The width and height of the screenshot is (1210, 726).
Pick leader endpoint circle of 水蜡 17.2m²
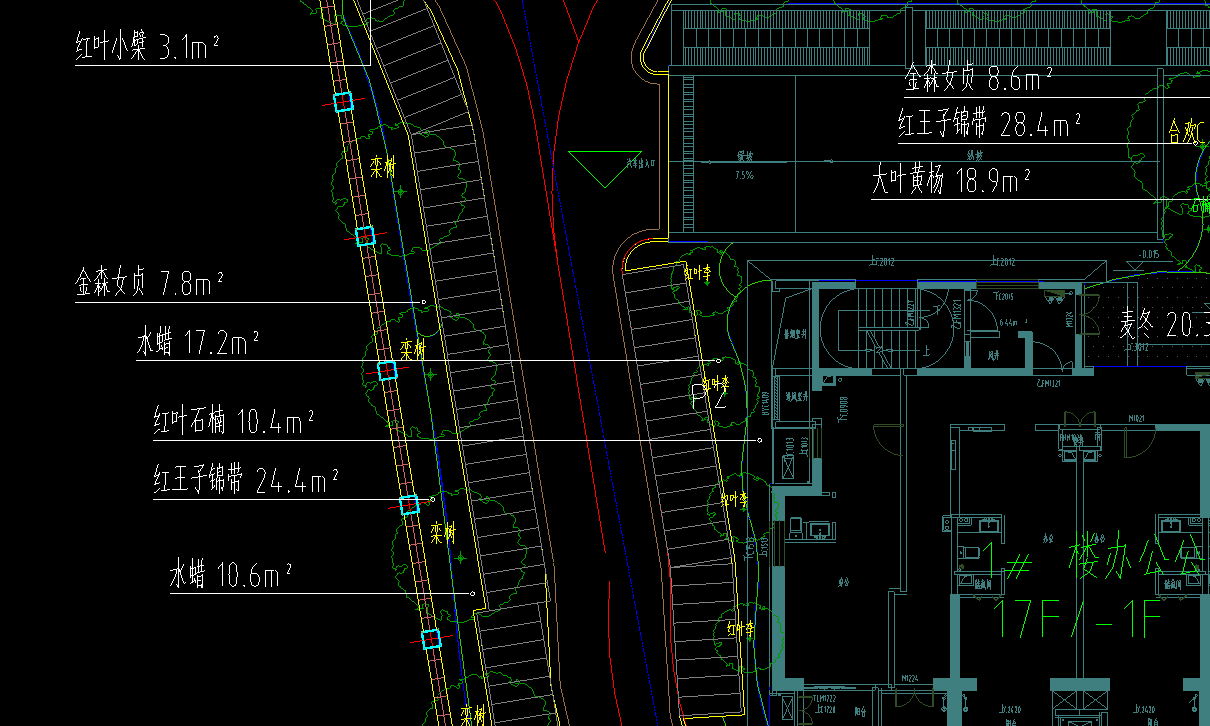click(x=719, y=360)
